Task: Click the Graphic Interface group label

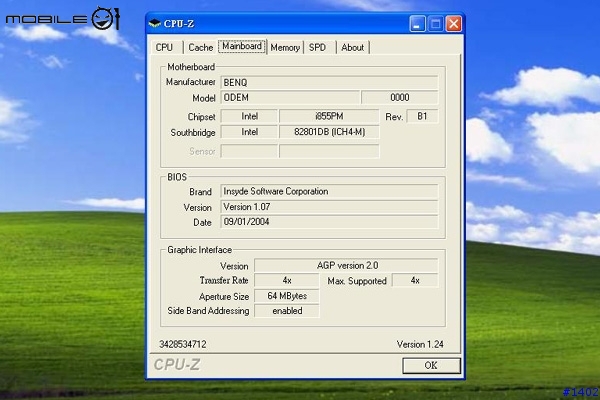Action: point(199,250)
